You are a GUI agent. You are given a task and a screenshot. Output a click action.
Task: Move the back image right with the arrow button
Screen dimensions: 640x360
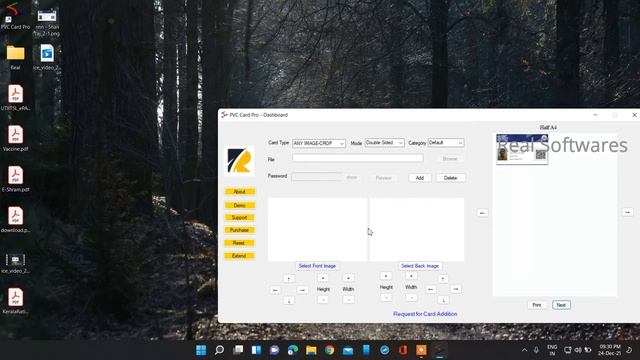(x=456, y=289)
